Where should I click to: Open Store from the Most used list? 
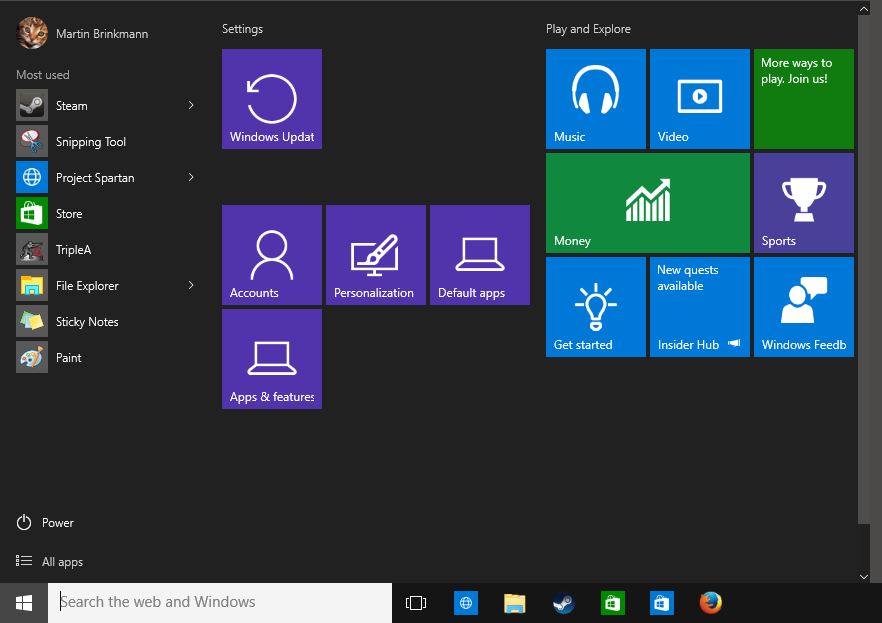point(107,213)
